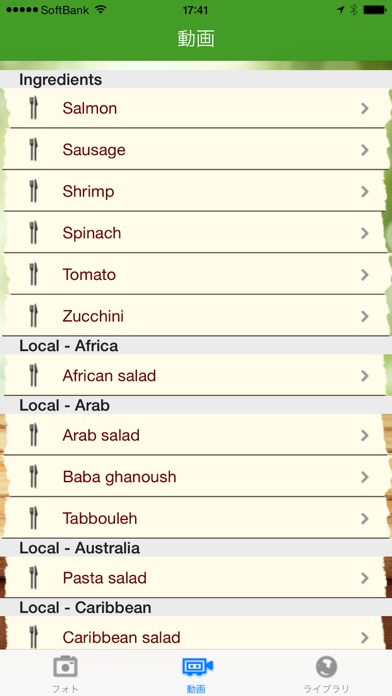Screen dimensions: 392x696
Task: Tap the chevron arrow on Spinach row
Action: 365,233
